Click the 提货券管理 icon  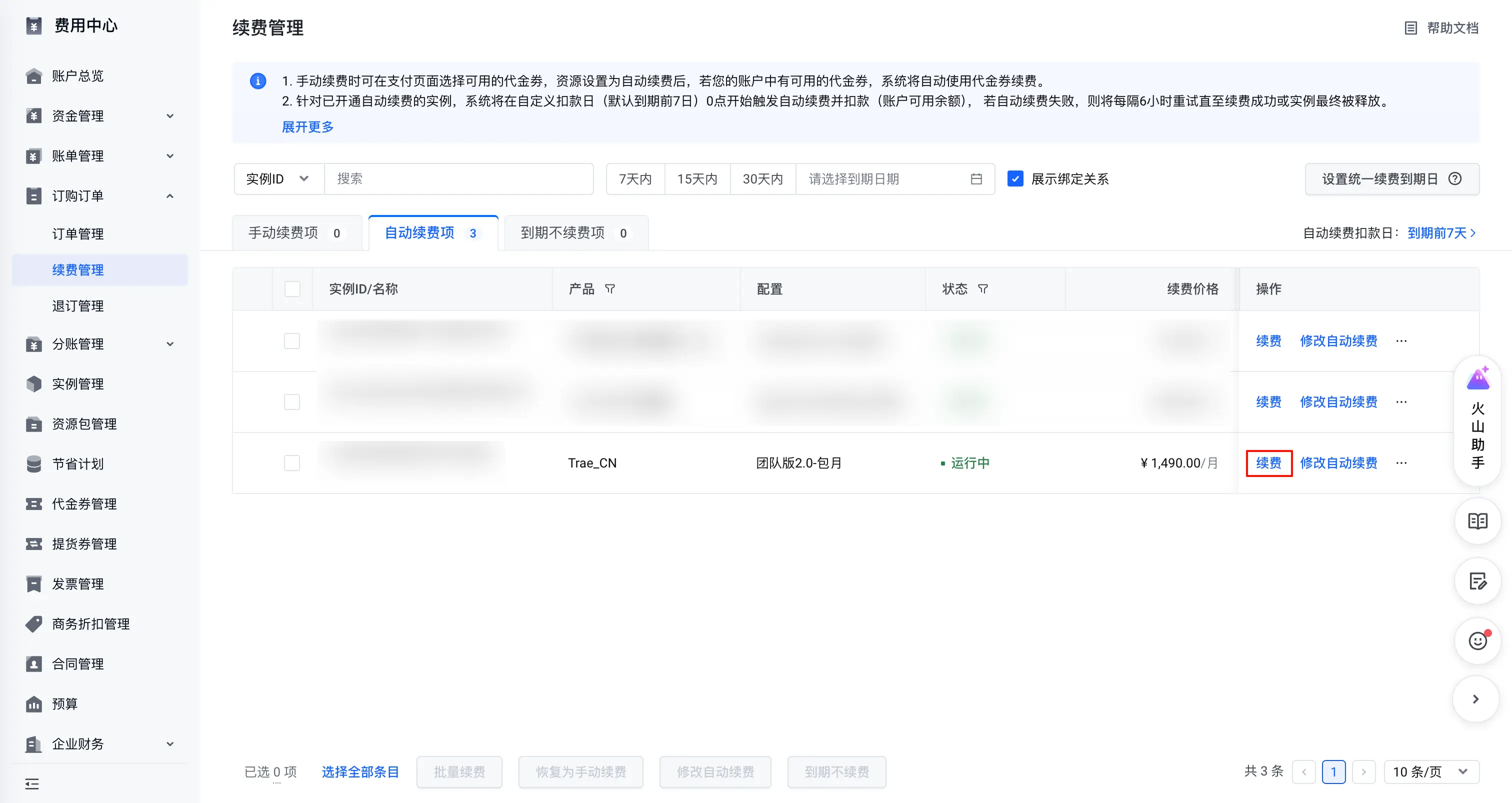coord(34,543)
